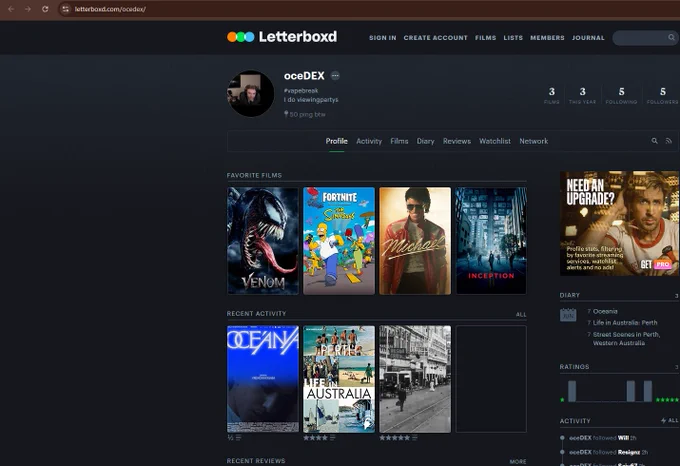Click the Recent Activity heading

[x=256, y=313]
